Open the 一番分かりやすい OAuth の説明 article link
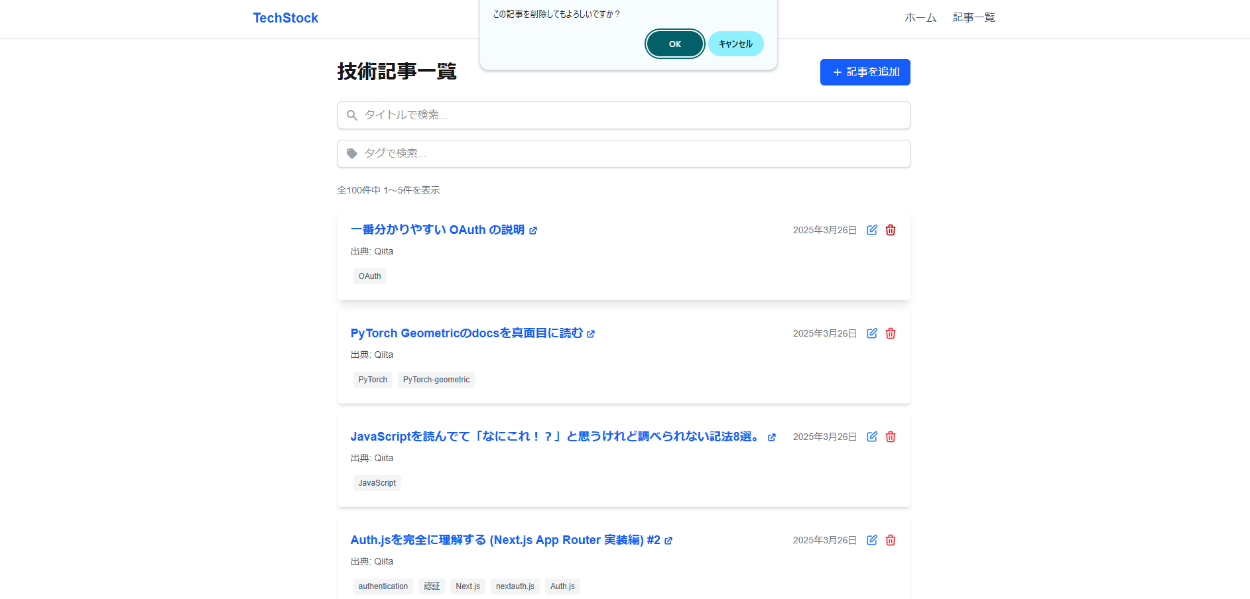The image size is (1250, 599). (x=437, y=230)
